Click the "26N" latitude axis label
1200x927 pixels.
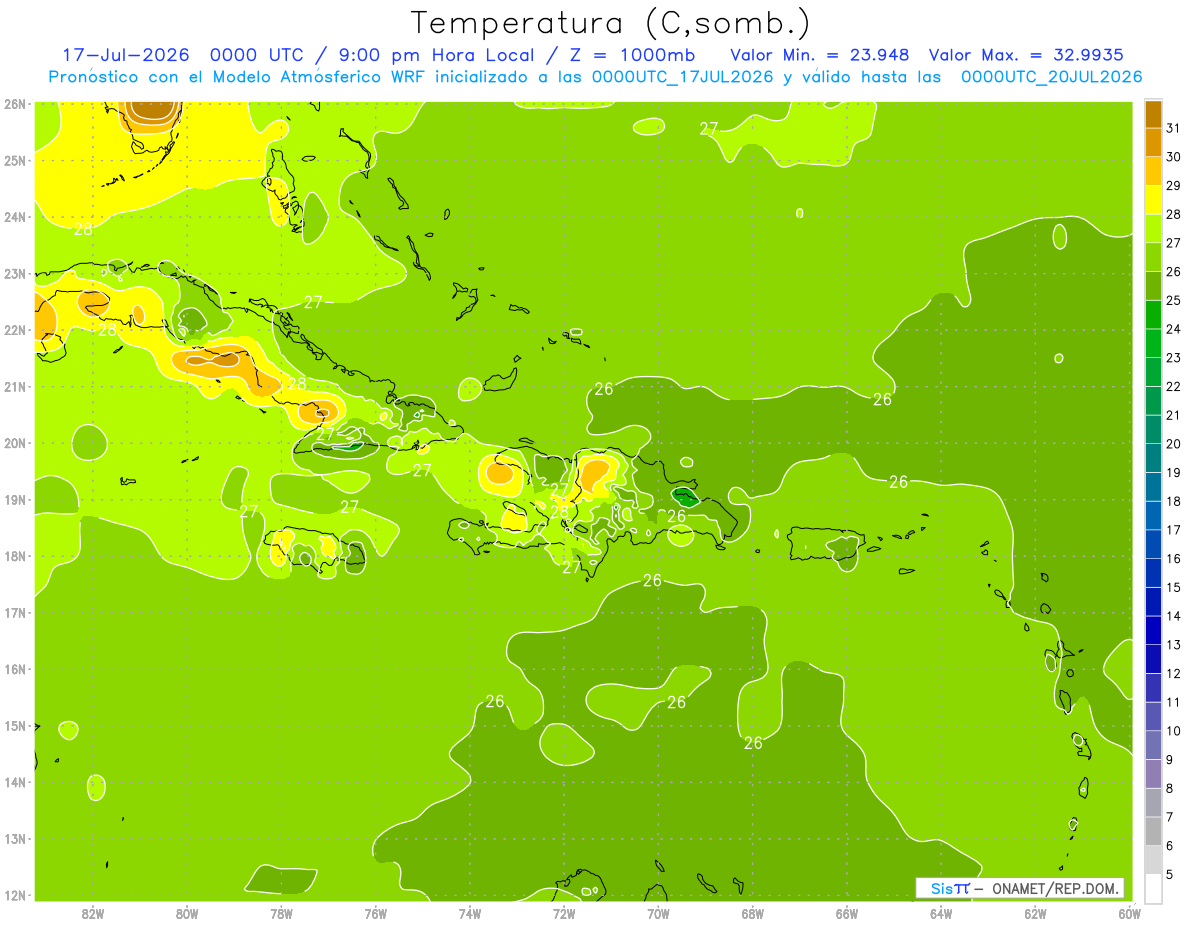pos(15,104)
